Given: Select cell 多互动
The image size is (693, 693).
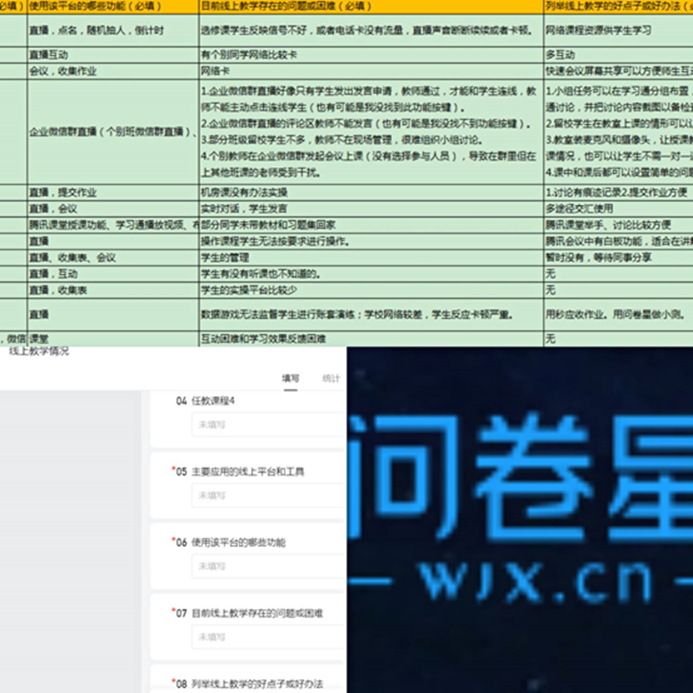Looking at the screenshot, I should click(618, 55).
